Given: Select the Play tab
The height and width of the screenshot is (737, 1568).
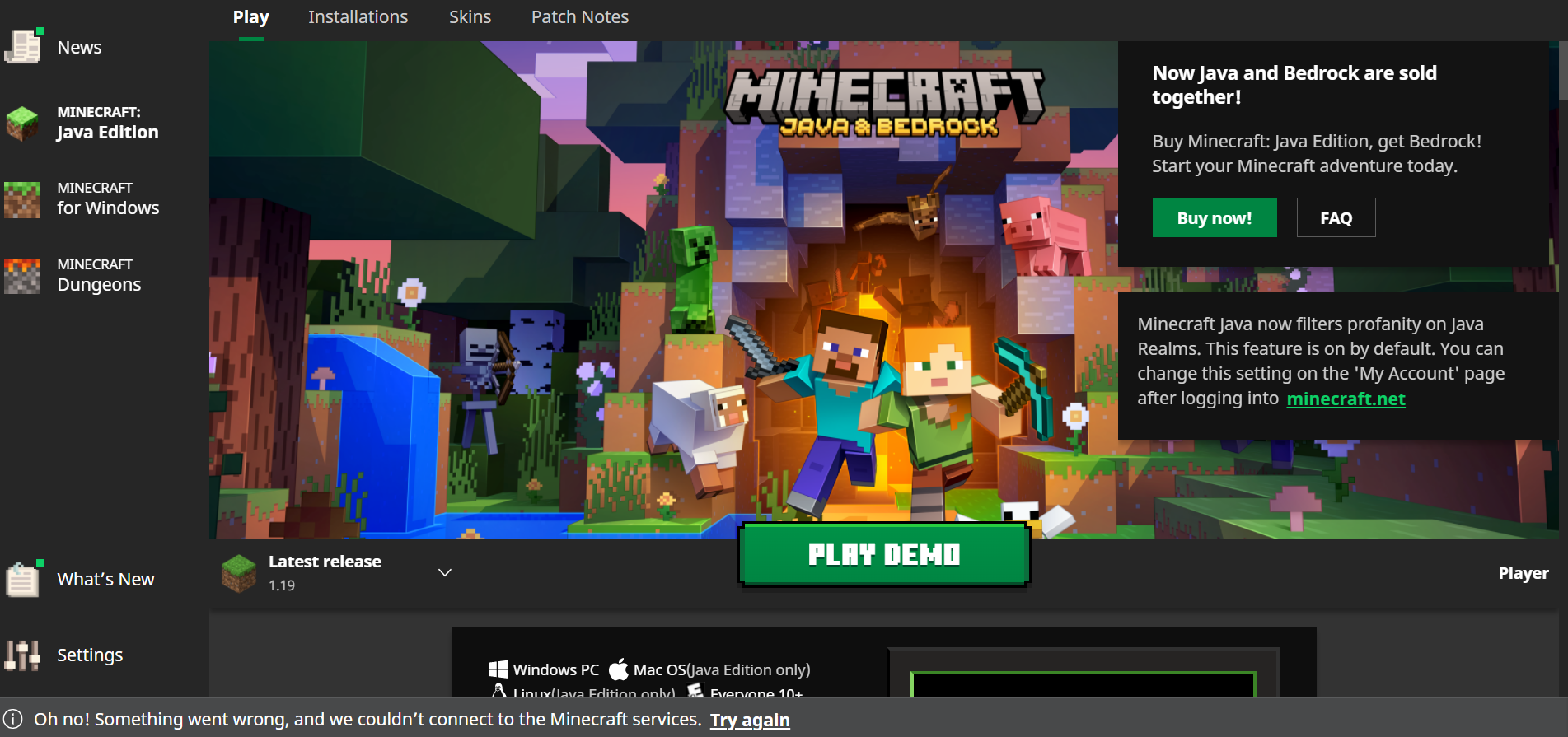Looking at the screenshot, I should click(x=250, y=17).
